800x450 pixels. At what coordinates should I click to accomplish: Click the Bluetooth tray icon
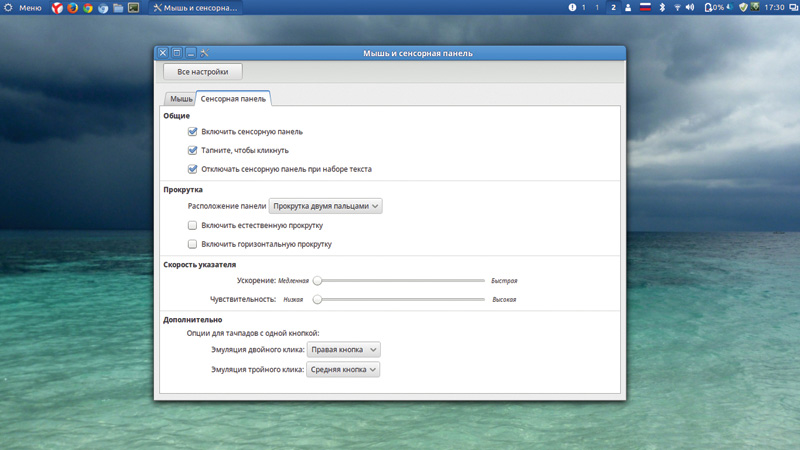click(661, 8)
